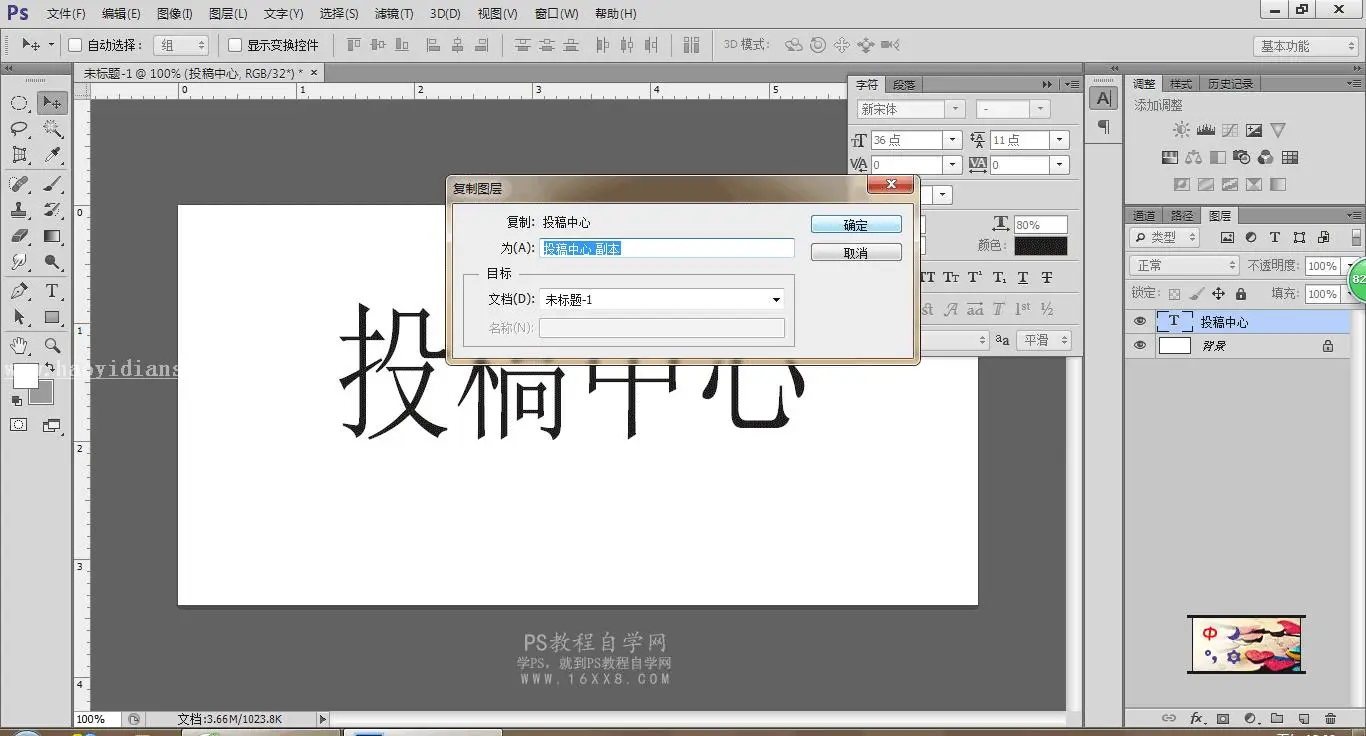Select the Dodge tool
This screenshot has width=1366, height=736.
click(52, 262)
